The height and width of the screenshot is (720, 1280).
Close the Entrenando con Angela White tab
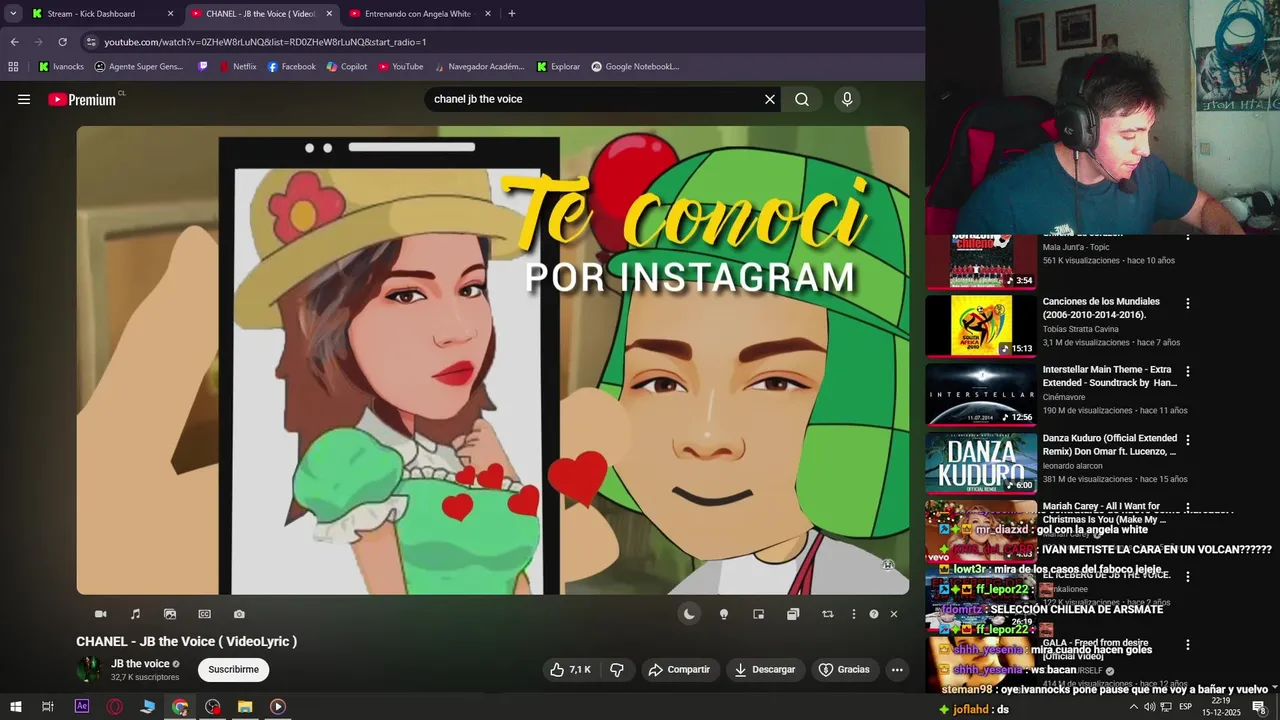[x=488, y=14]
